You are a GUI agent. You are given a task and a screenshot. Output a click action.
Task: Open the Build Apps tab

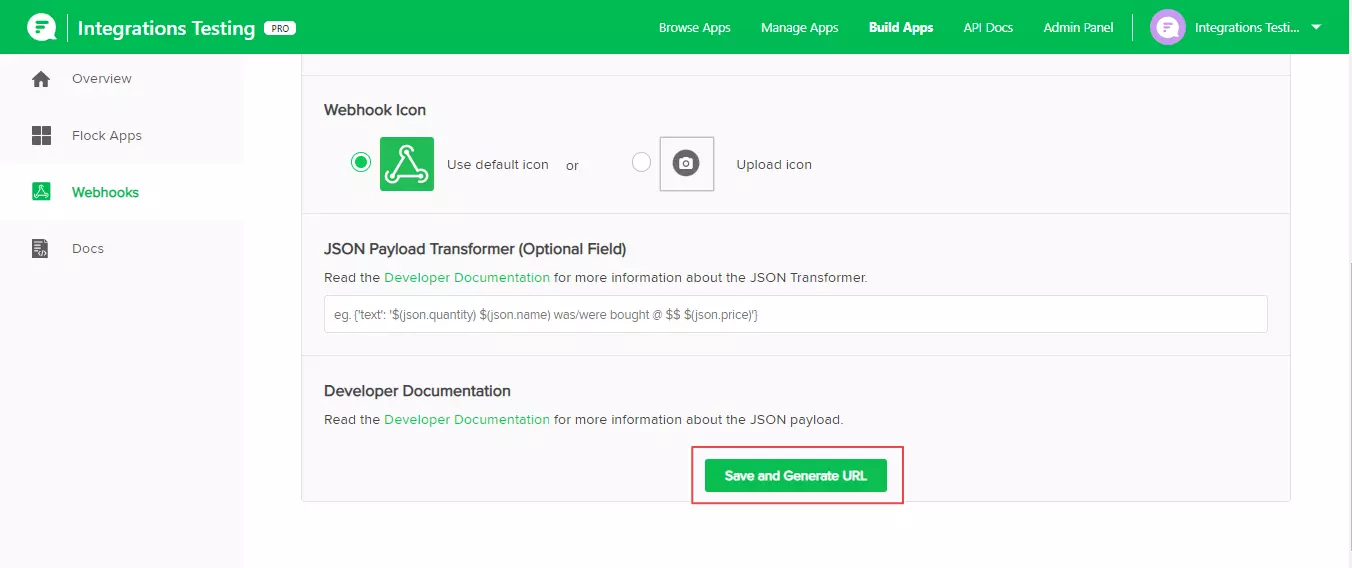tap(900, 28)
